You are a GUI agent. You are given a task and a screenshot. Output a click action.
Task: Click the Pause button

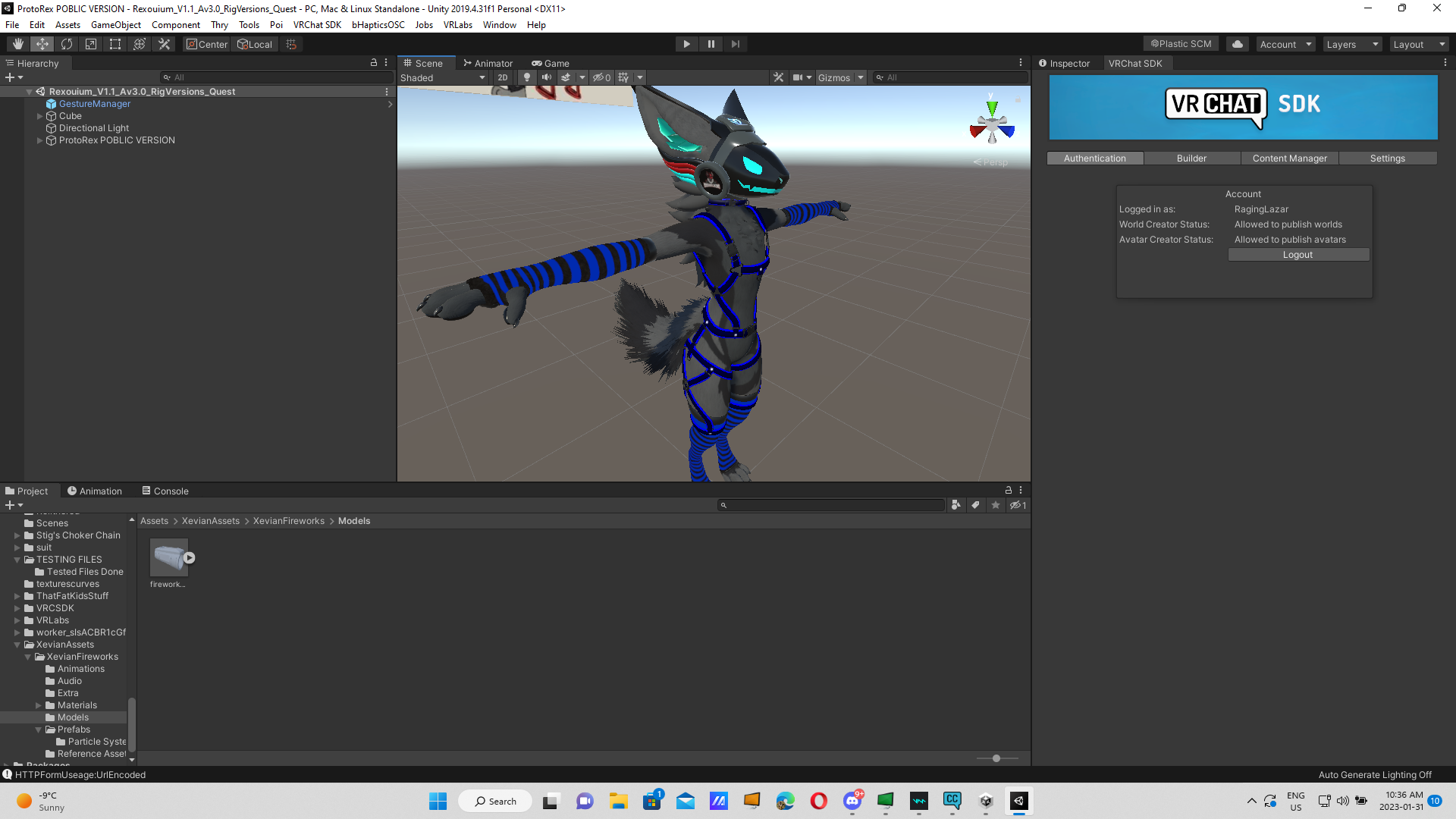[711, 44]
